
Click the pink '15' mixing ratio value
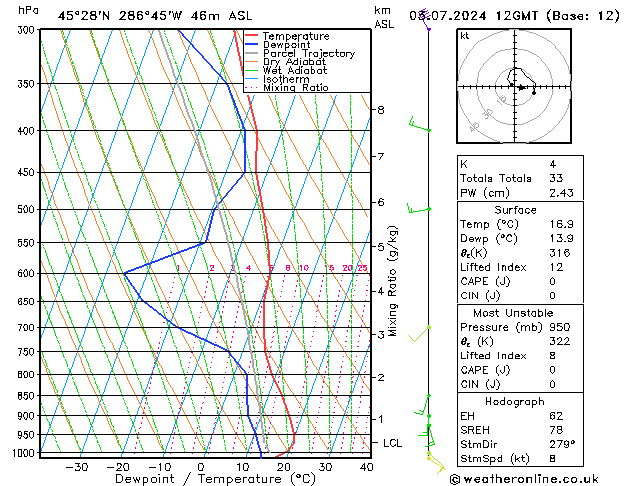point(329,268)
